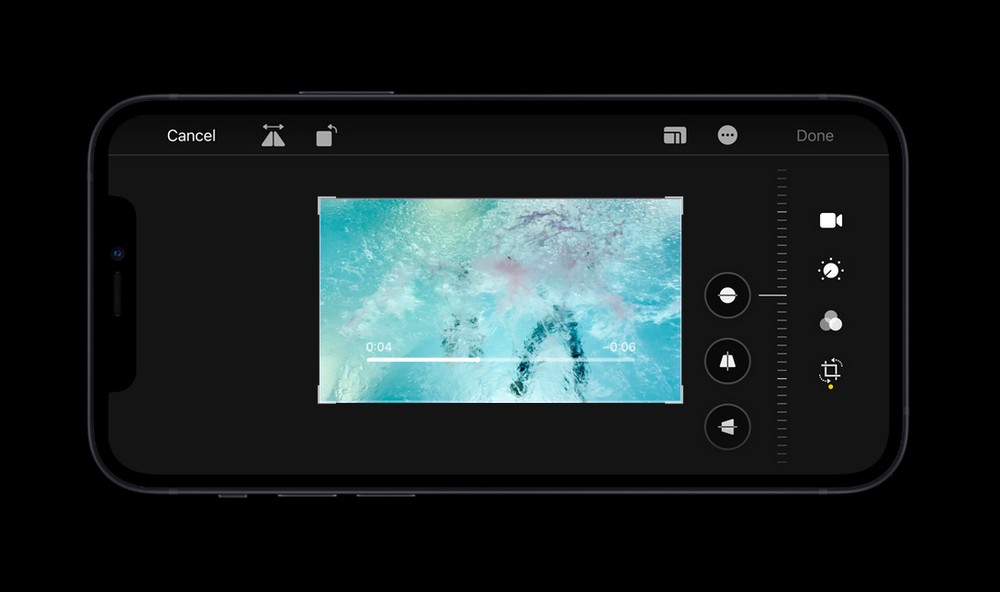Select the Crop and rotate tab
Screen dimensions: 1000x592
coord(830,371)
